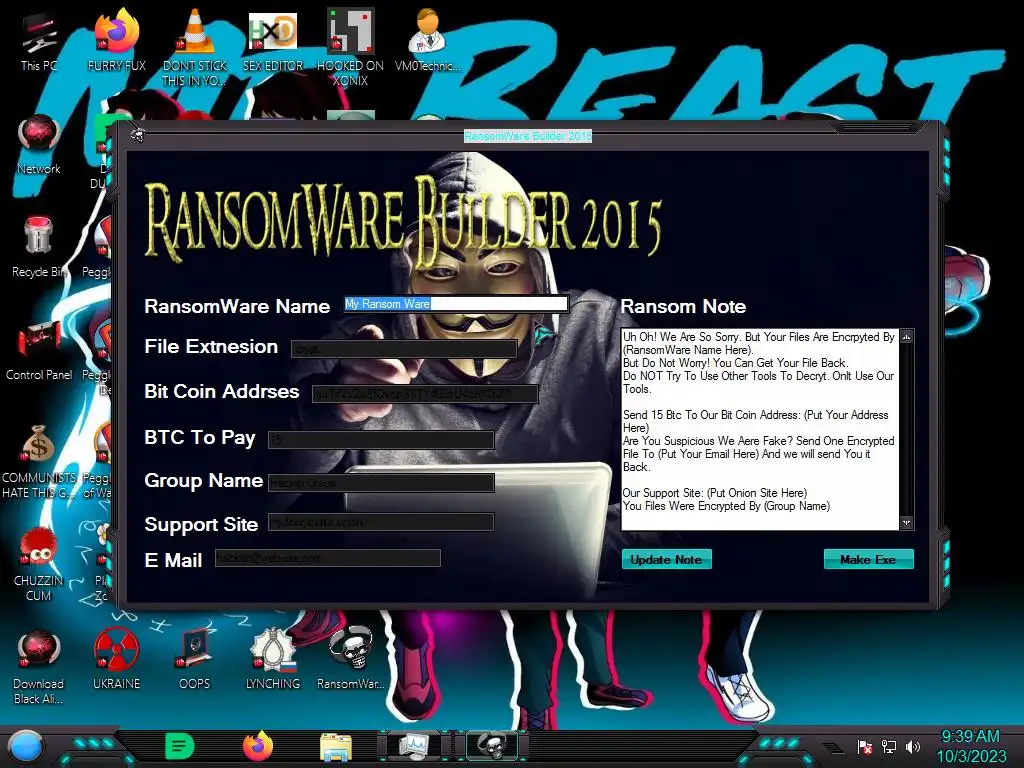Click the Make Exe button
This screenshot has height=768, width=1024.
[x=868, y=560]
